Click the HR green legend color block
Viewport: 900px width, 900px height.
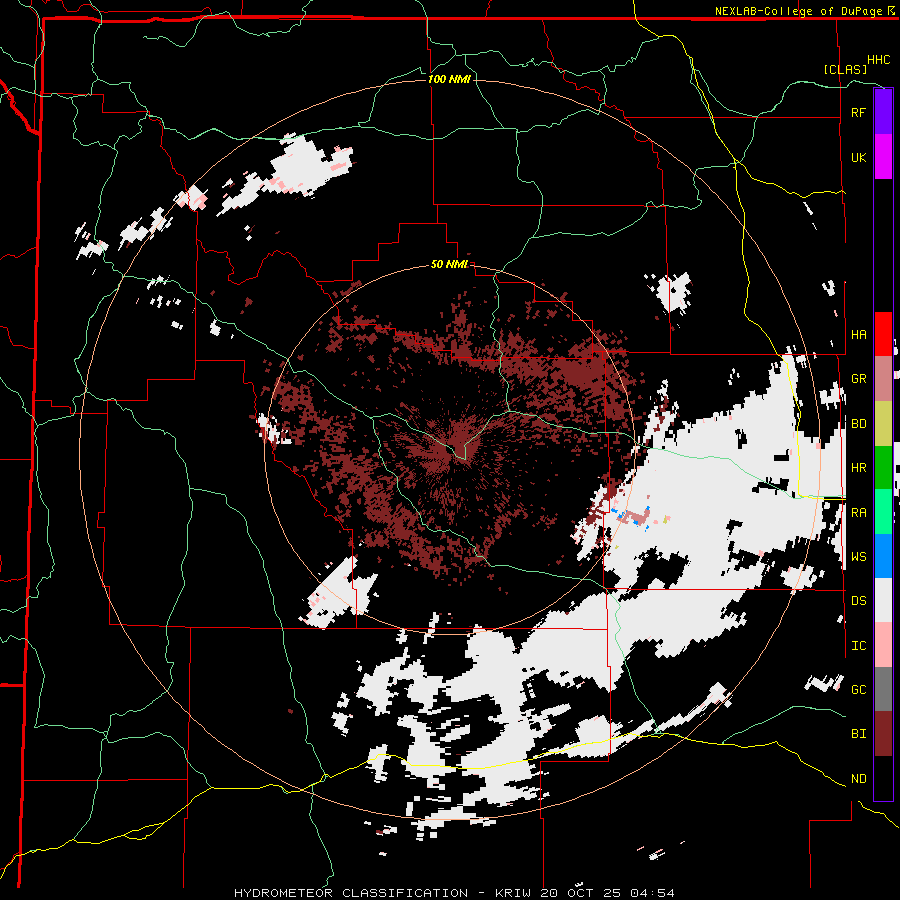tap(883, 467)
